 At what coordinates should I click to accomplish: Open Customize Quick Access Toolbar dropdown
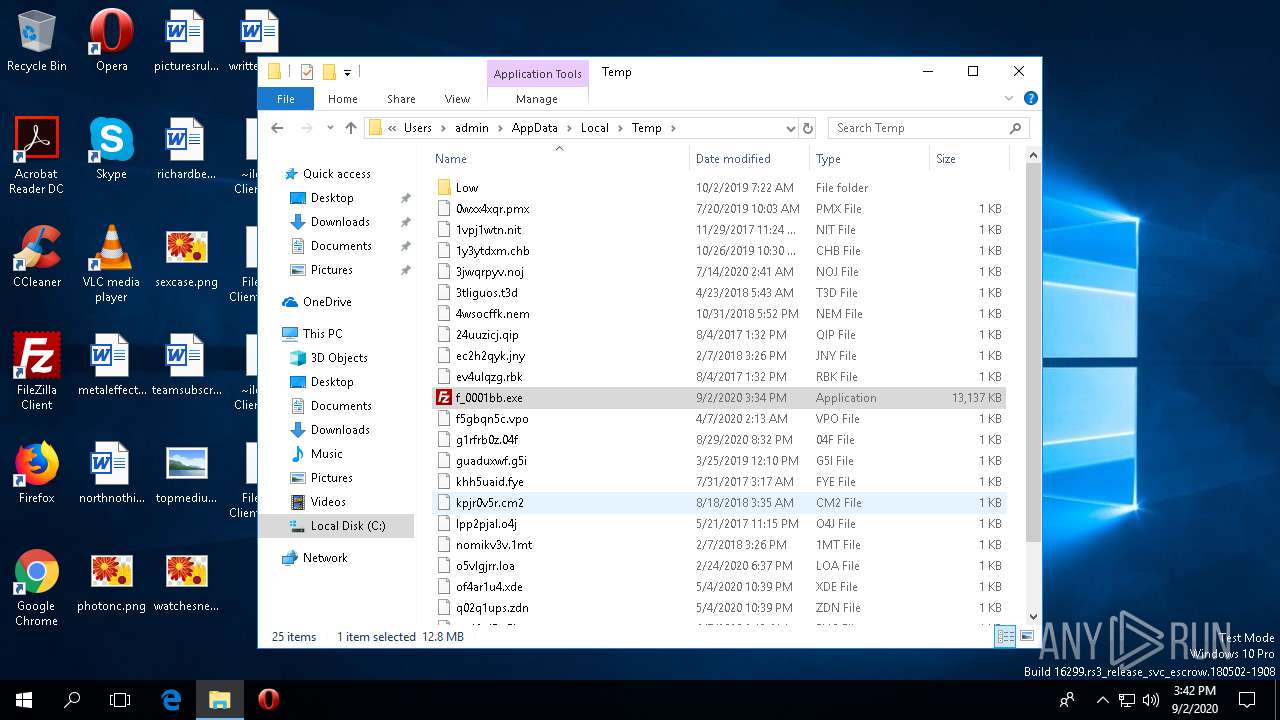347,72
